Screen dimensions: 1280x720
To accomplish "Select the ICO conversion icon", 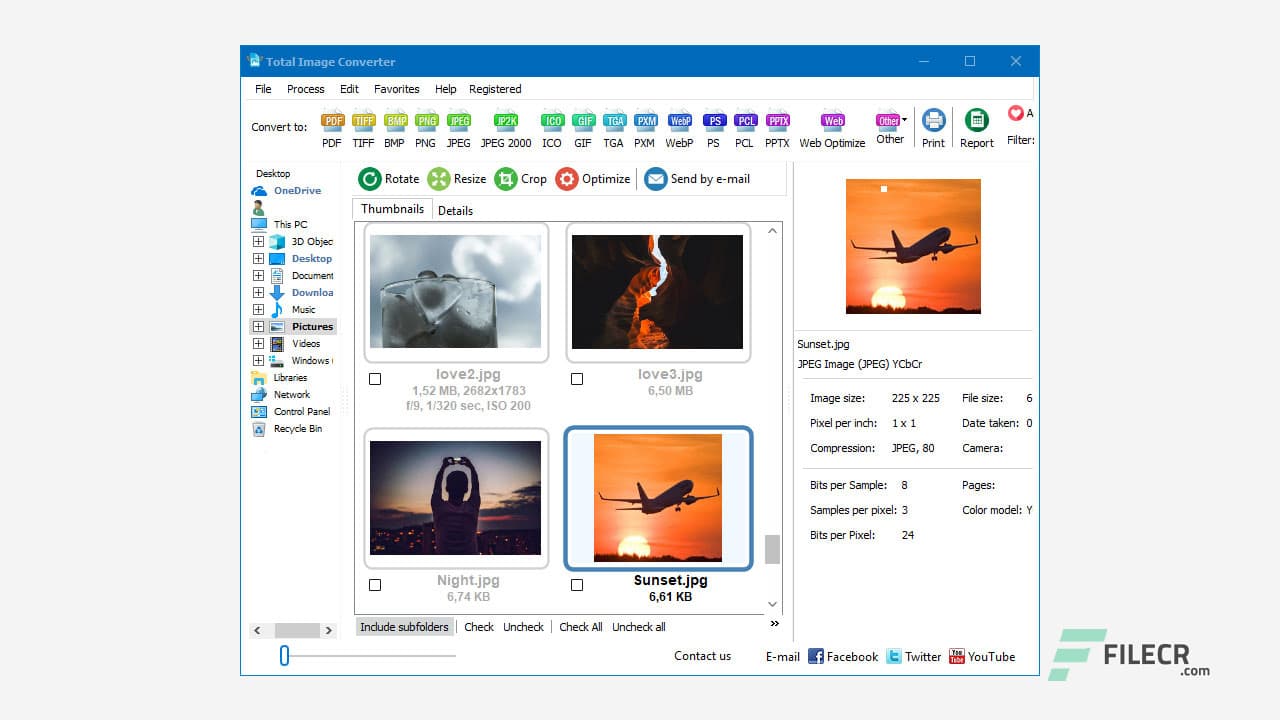I will coord(551,120).
